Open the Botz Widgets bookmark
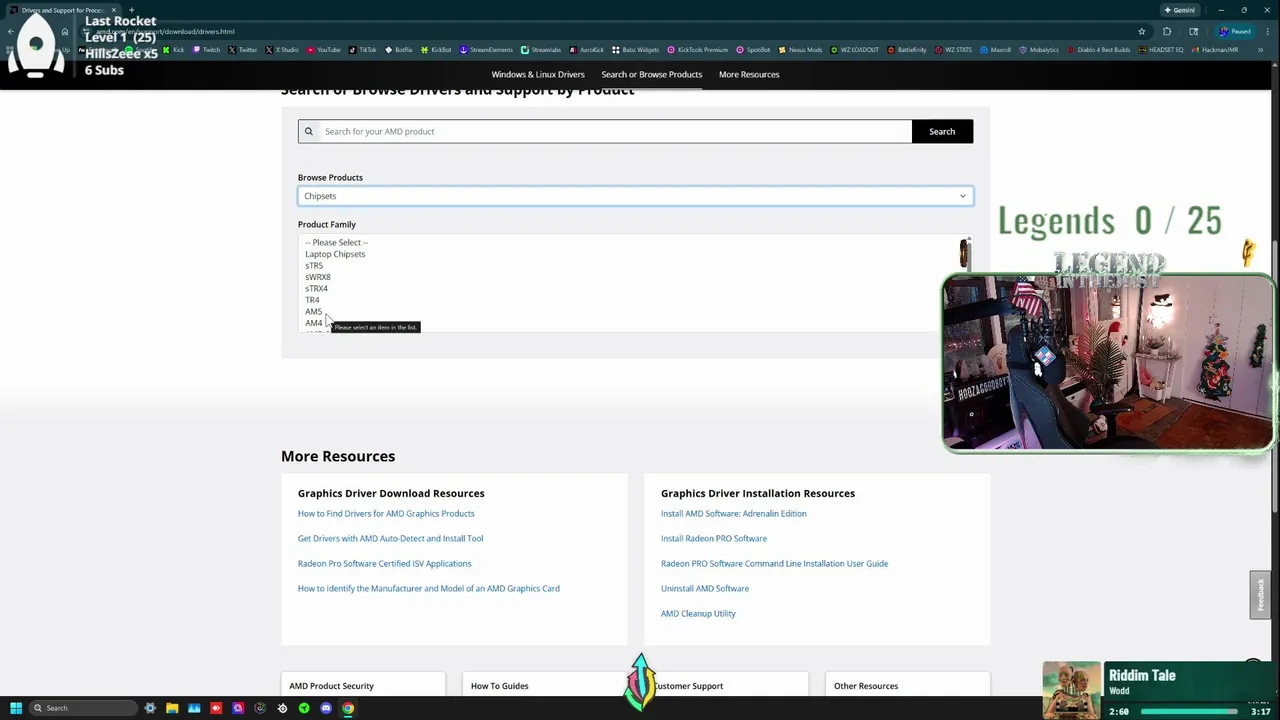 coord(635,50)
